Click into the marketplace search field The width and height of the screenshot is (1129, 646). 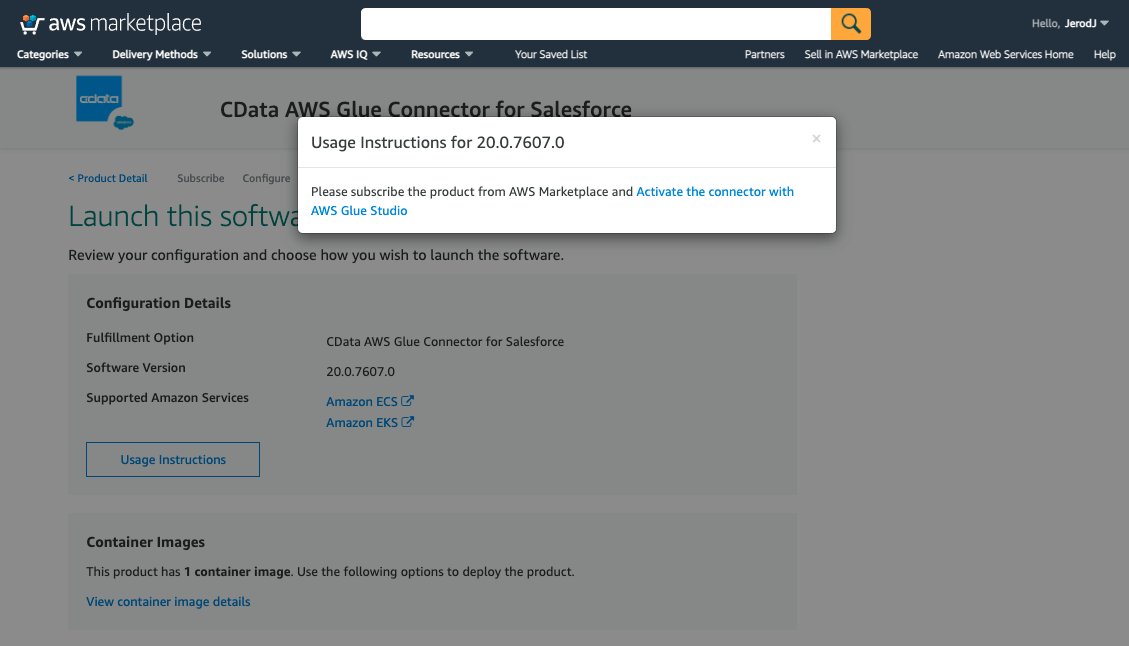595,23
